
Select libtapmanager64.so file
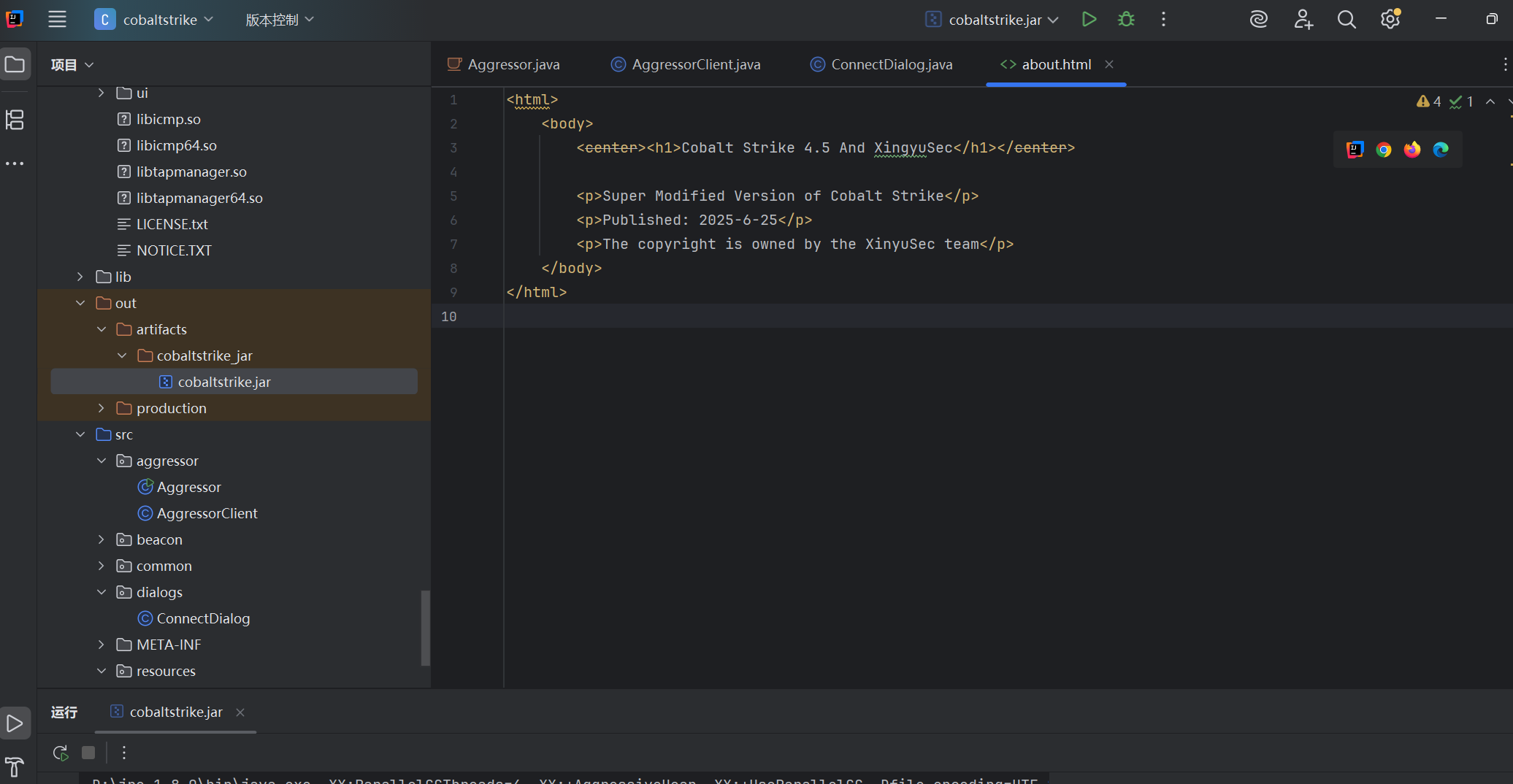(x=191, y=198)
